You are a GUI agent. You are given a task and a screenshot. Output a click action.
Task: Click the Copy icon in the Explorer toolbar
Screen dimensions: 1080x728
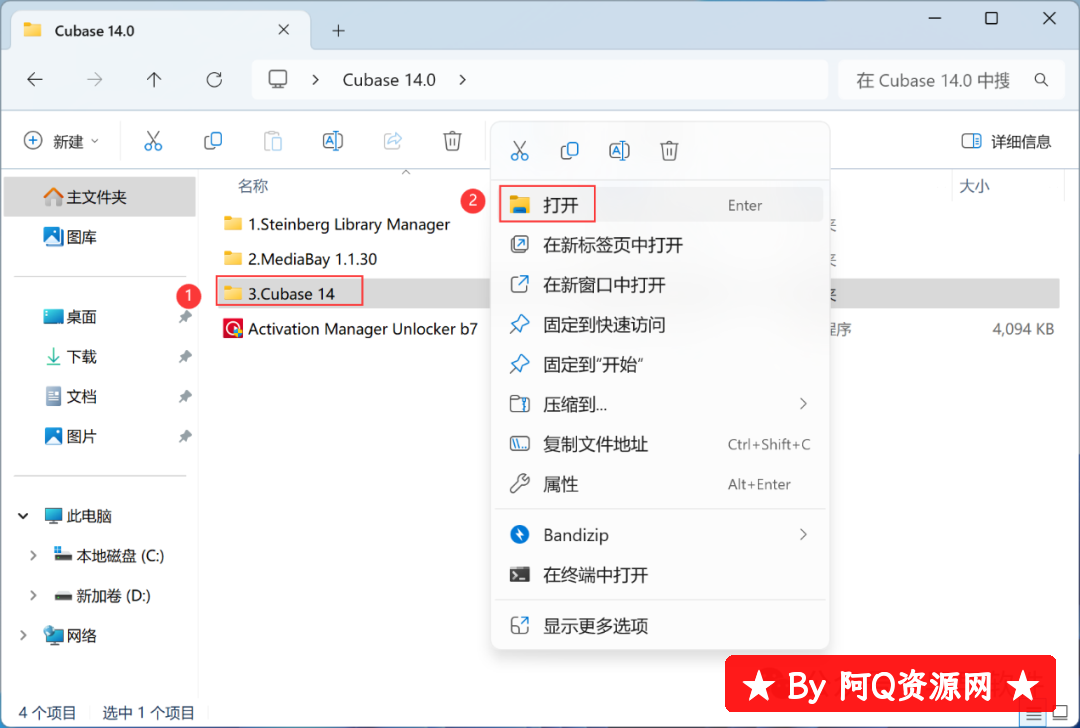click(213, 141)
